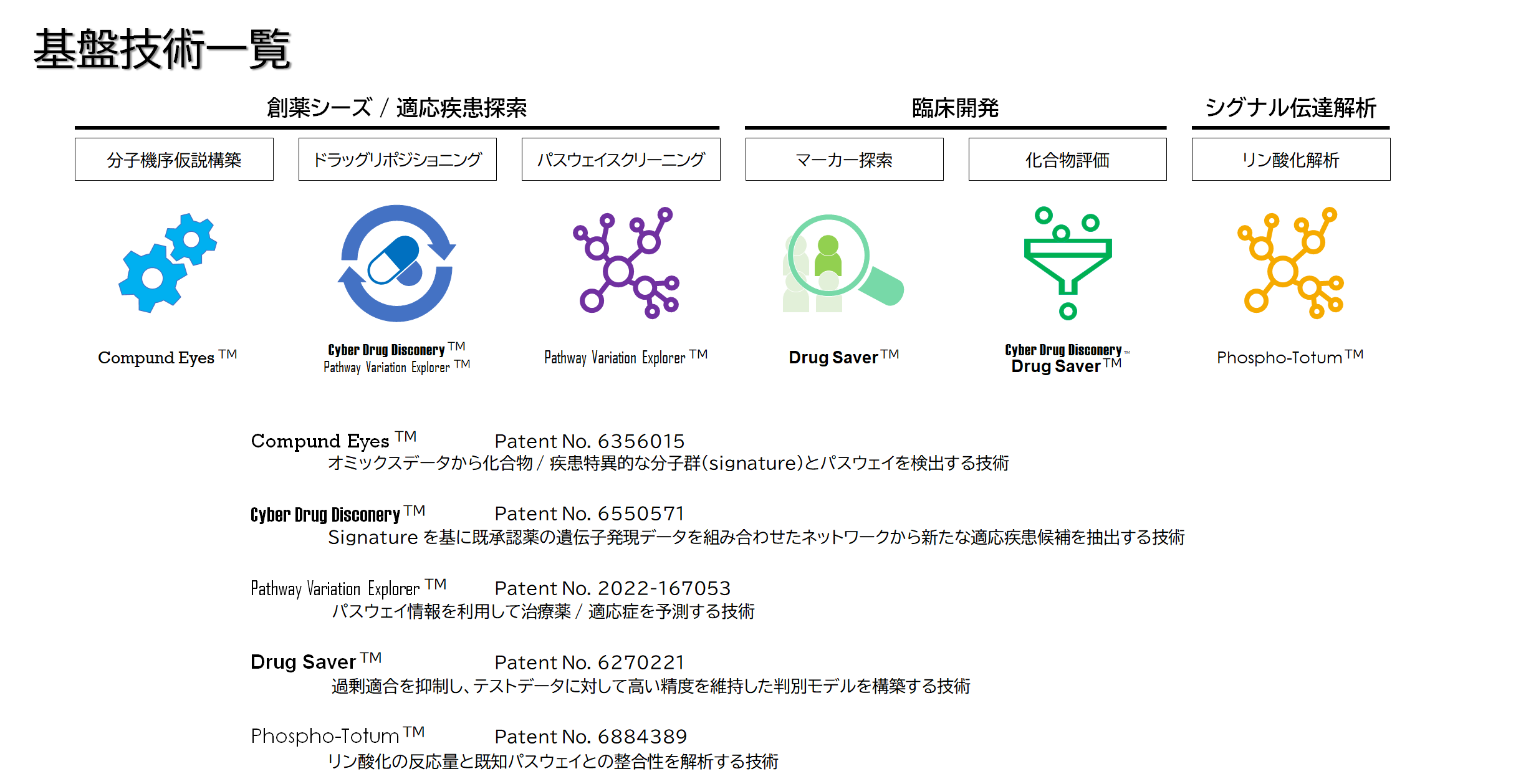The image size is (1521, 784).
Task: Select the Drug Saver TM label below its icon
Action: click(843, 357)
